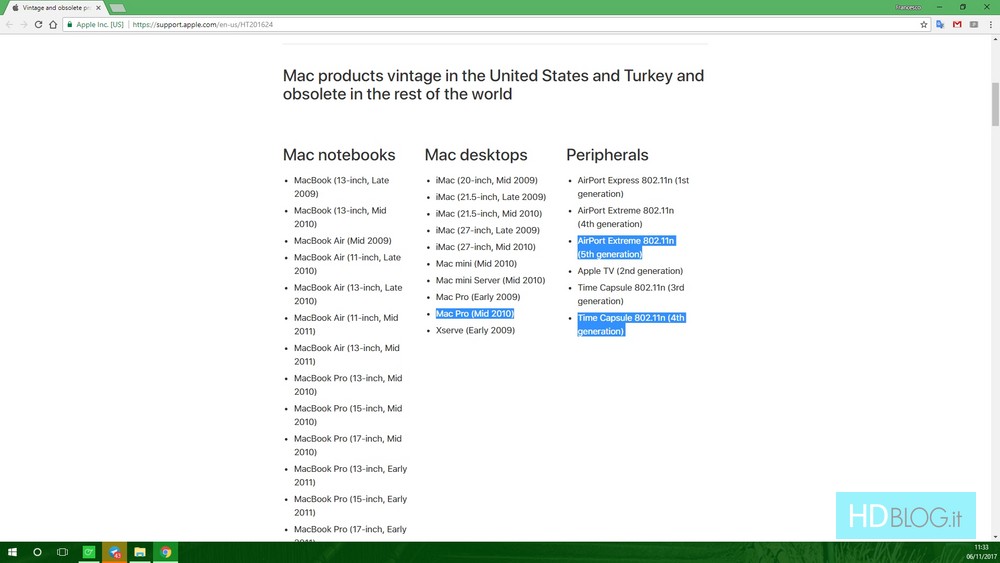Viewport: 1000px width, 563px height.
Task: Click 'MacBook Air (11-inch, Mid 2011)' item
Action: [x=346, y=324]
